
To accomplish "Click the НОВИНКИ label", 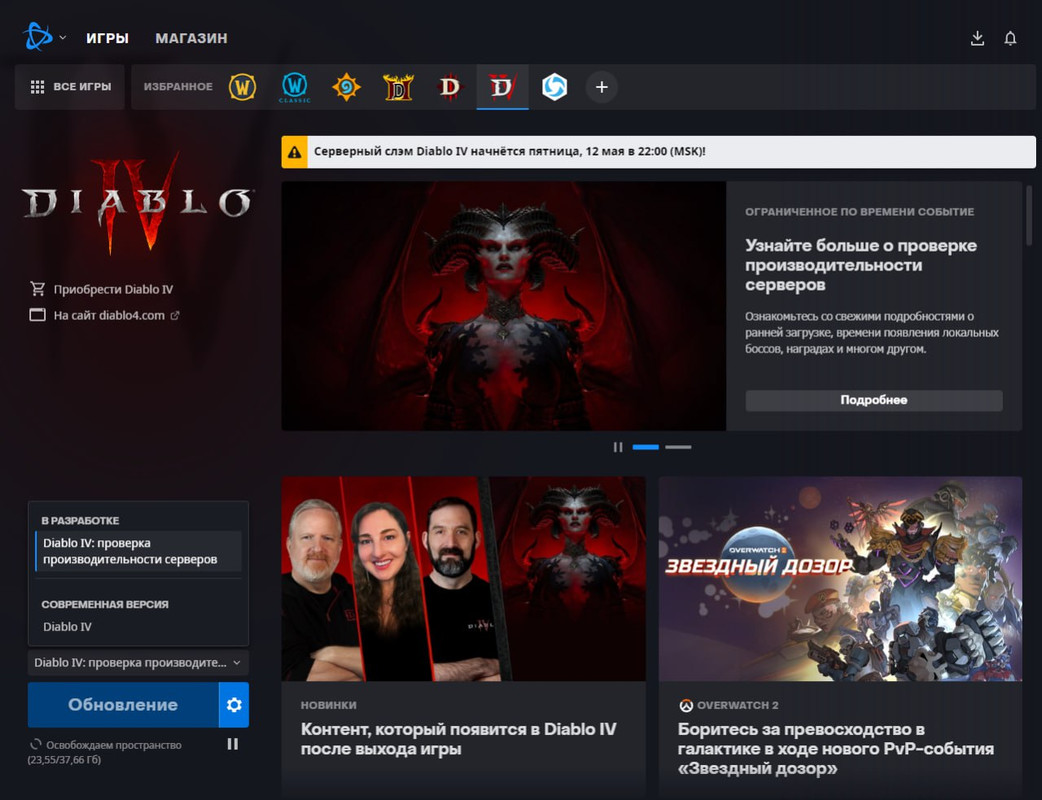I will (x=328, y=705).
